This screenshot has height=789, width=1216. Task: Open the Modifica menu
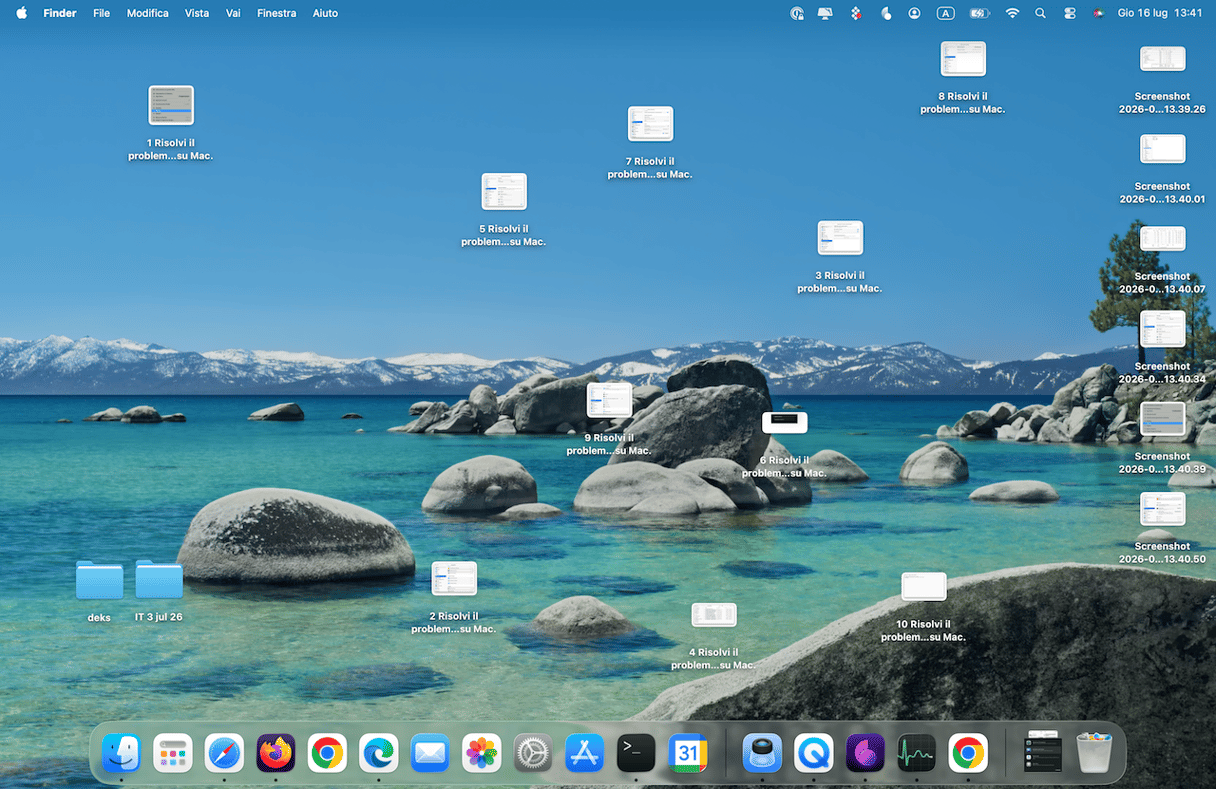pyautogui.click(x=148, y=13)
